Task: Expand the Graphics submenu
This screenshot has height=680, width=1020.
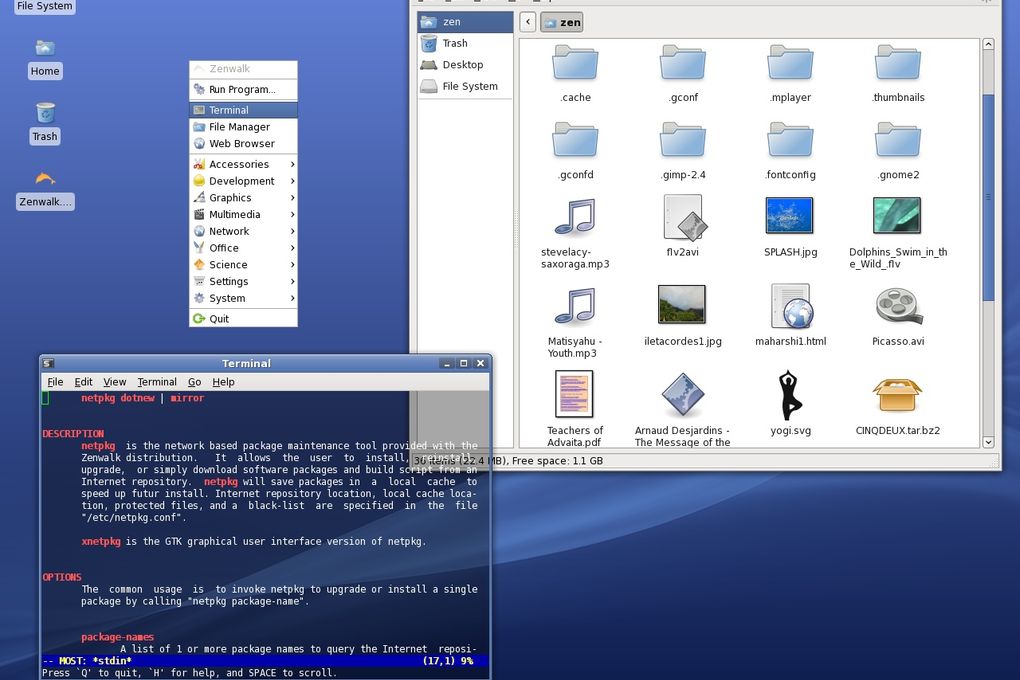Action: [x=244, y=198]
